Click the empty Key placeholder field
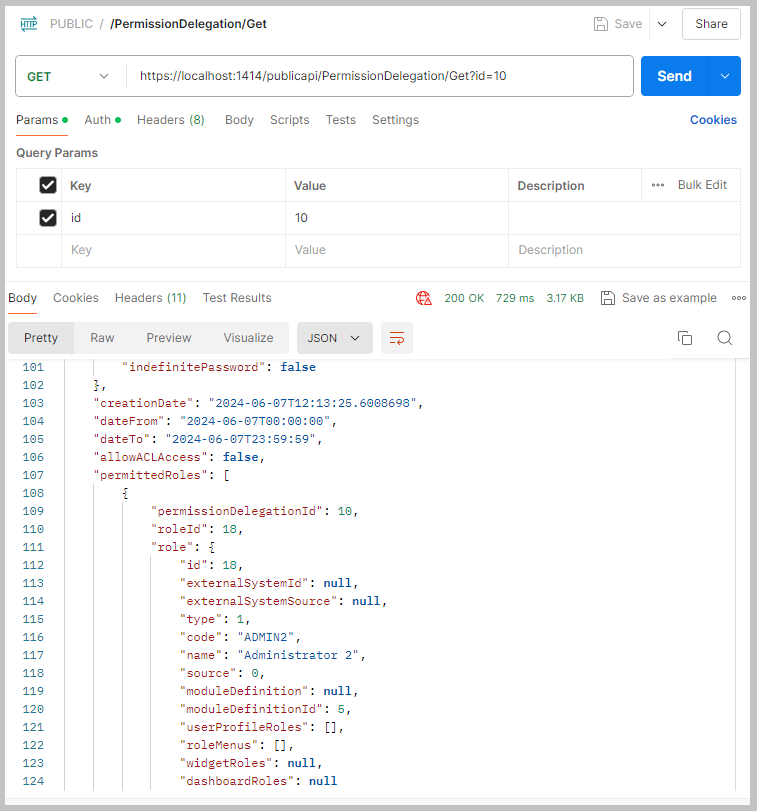 [173, 250]
